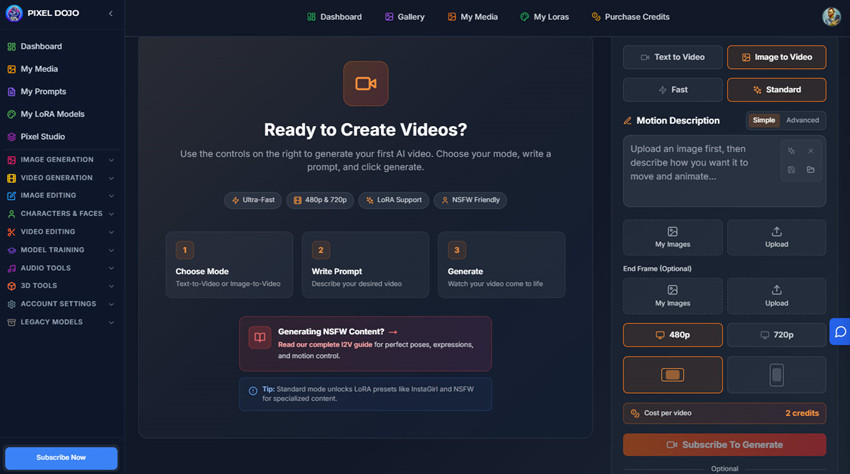Screen dimensions: 850x474
Task: Open the chat support bubble
Action: [x=840, y=331]
